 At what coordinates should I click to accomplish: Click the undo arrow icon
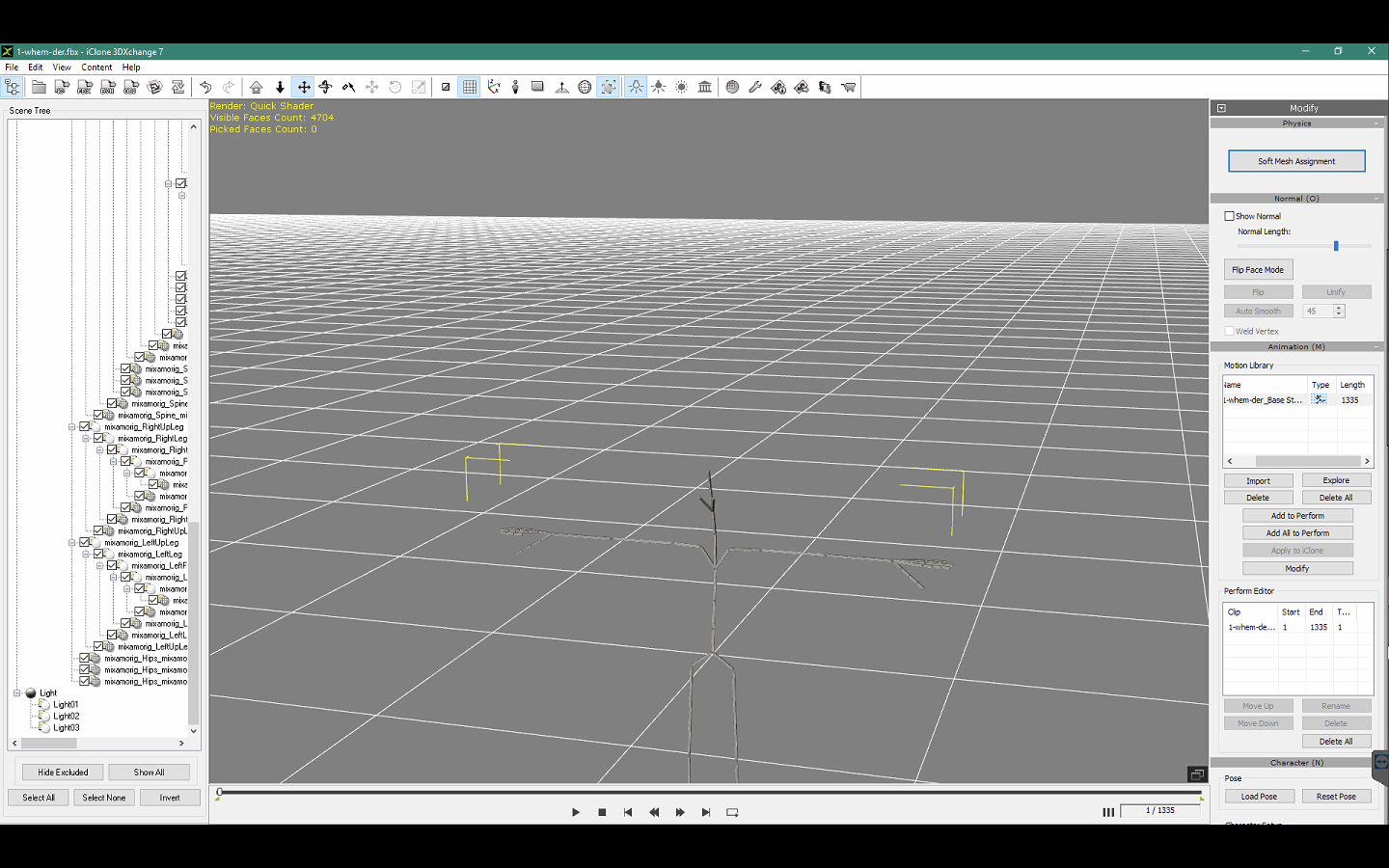(x=205, y=87)
